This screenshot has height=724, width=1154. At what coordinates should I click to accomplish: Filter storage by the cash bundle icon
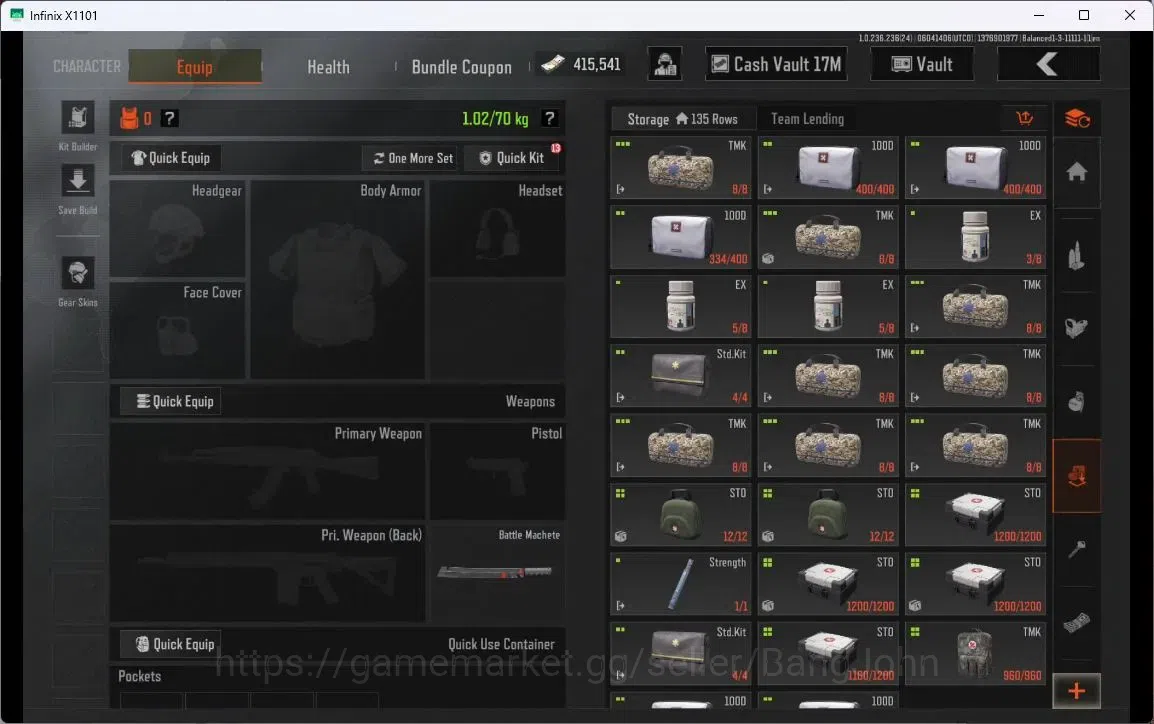coord(1077,624)
